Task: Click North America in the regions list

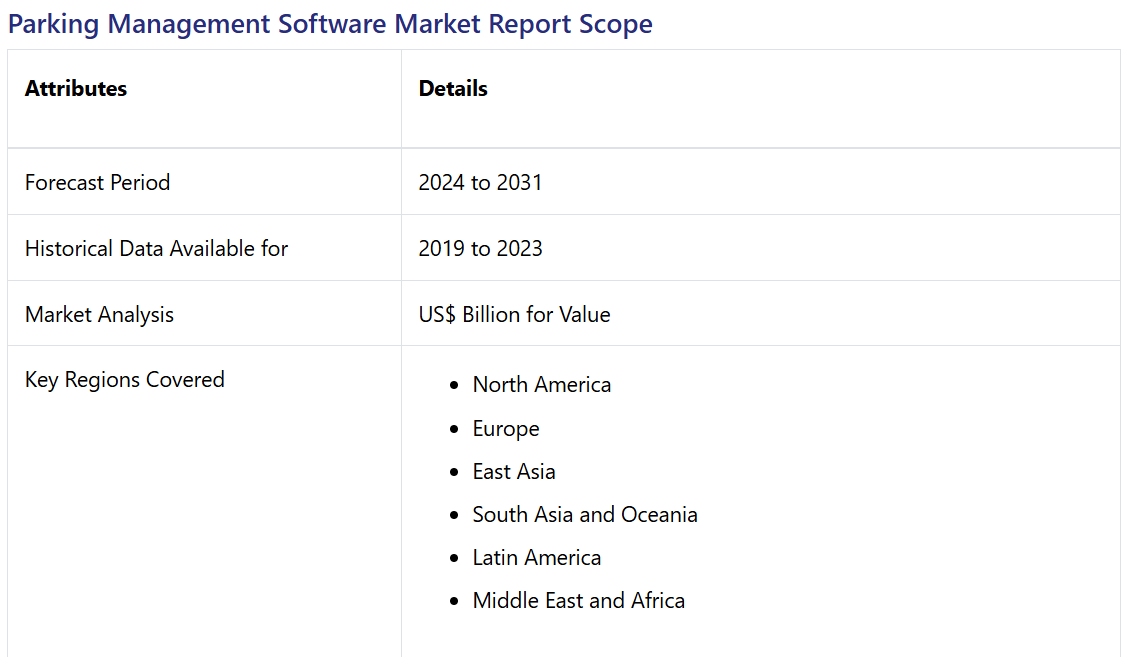Action: point(541,385)
